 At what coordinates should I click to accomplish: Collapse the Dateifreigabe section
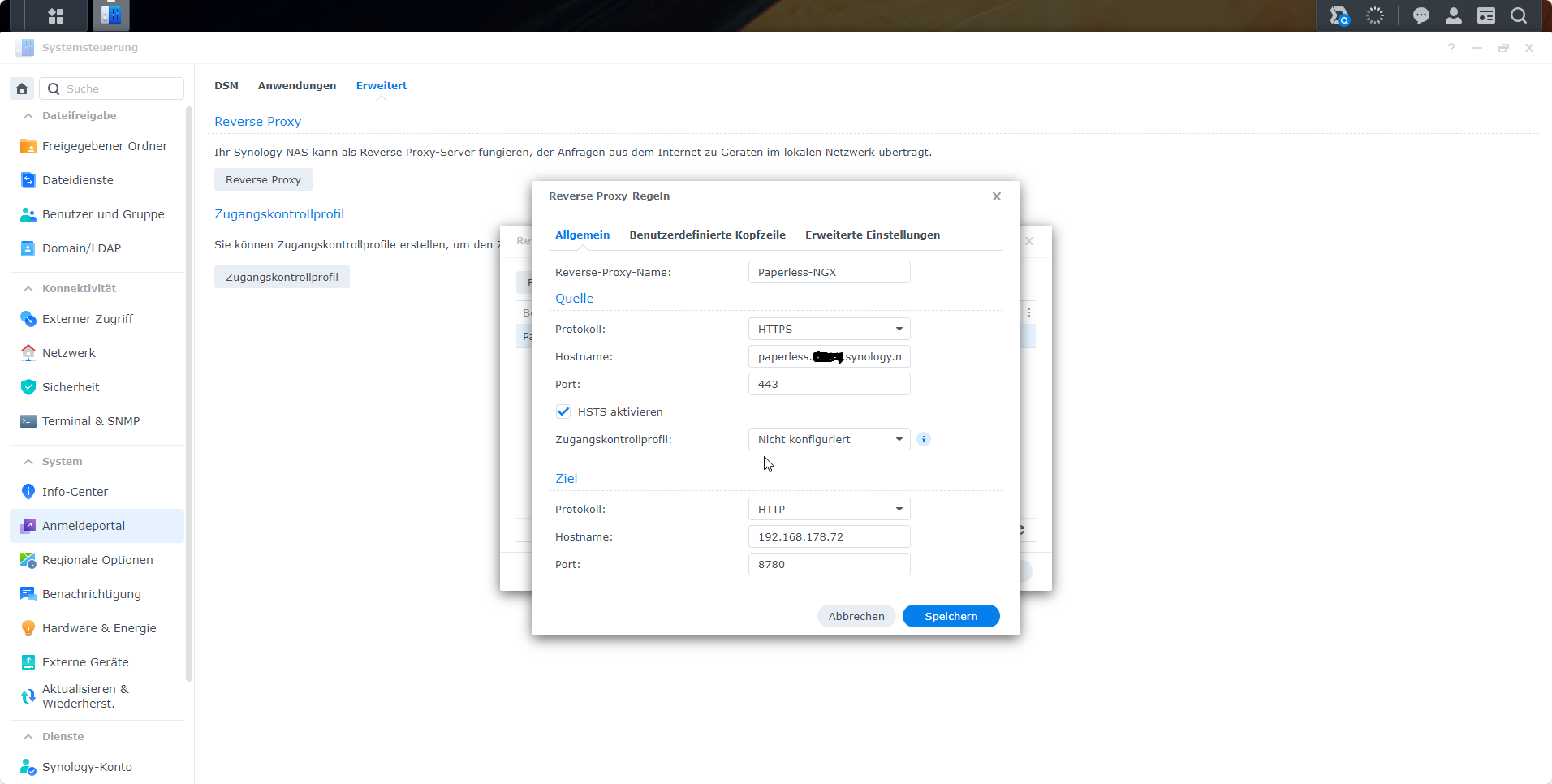point(28,116)
